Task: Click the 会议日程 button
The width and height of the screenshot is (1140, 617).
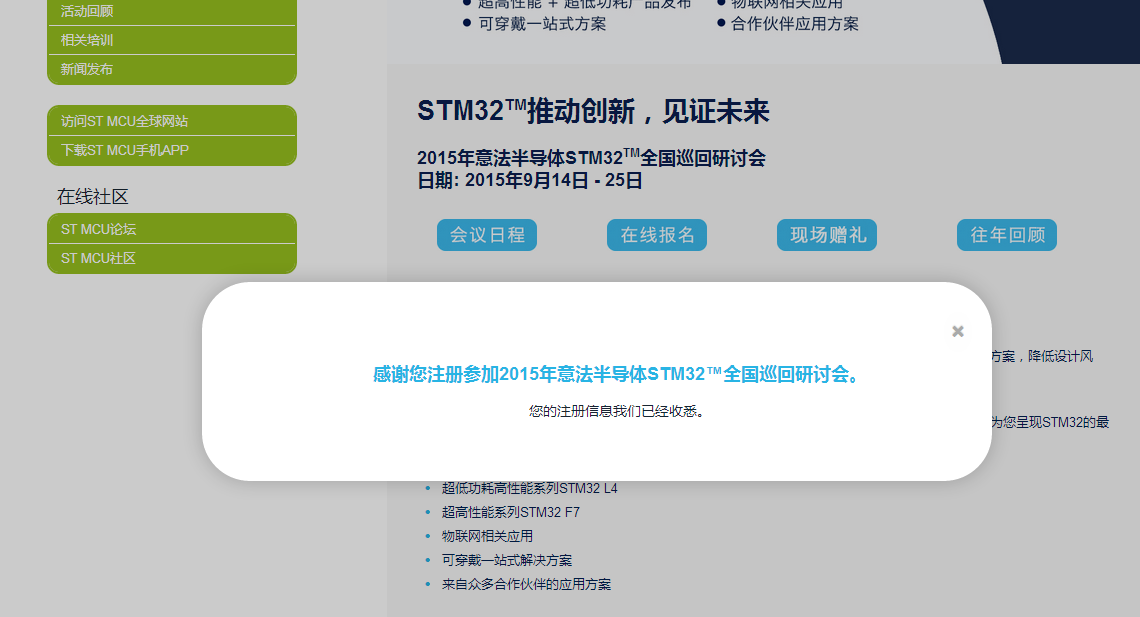Action: 487,235
